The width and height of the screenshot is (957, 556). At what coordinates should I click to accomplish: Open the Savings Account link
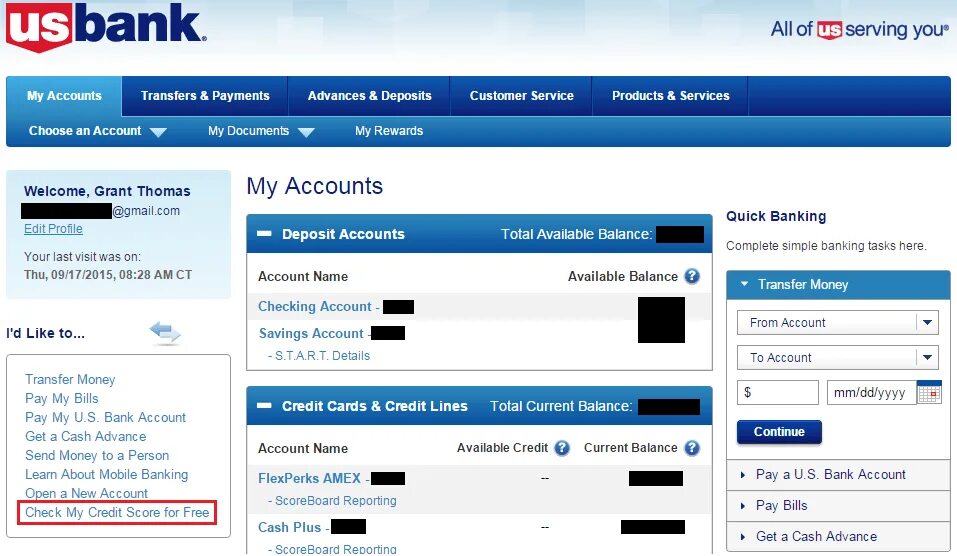[311, 333]
